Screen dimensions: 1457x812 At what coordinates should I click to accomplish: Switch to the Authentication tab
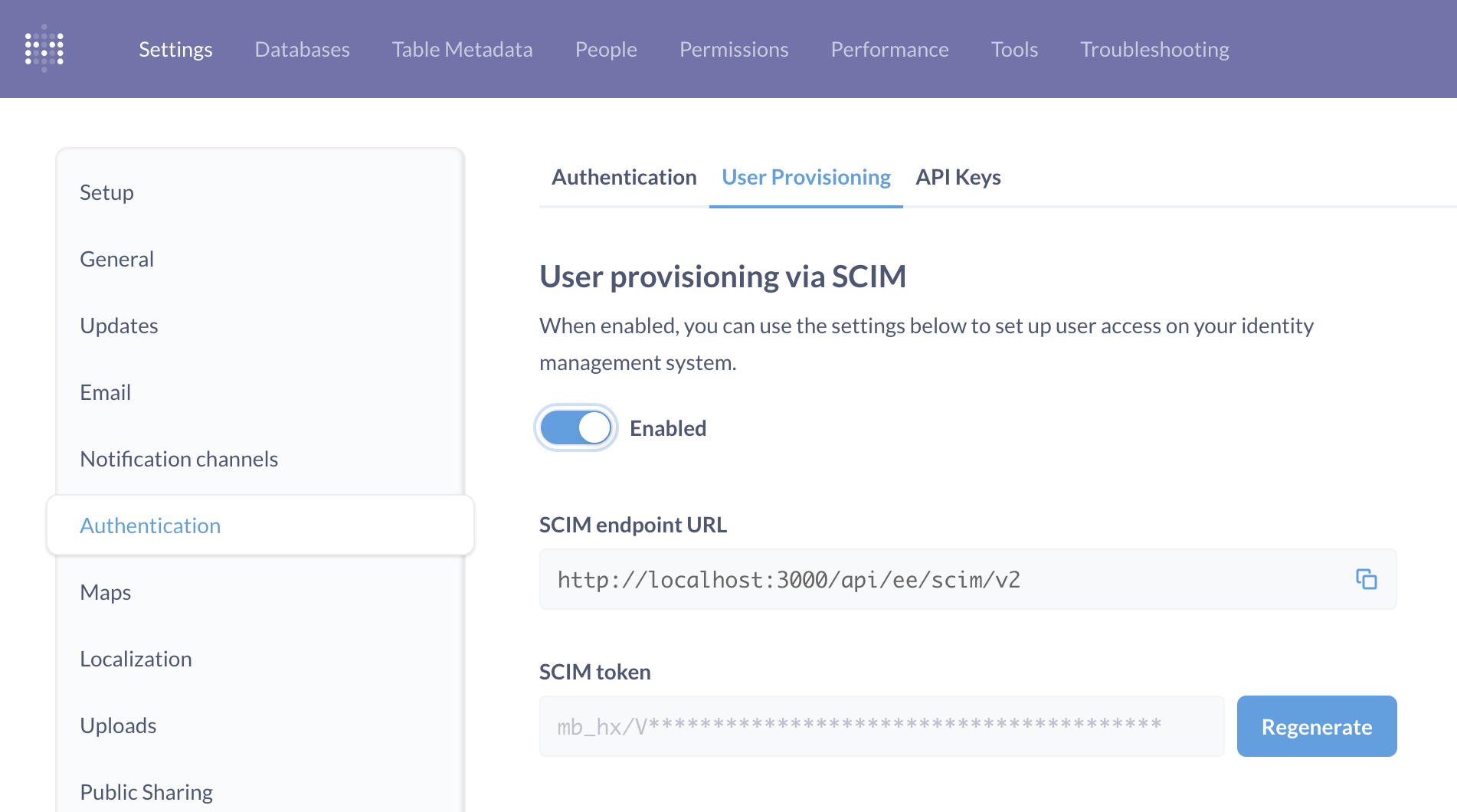pos(624,177)
